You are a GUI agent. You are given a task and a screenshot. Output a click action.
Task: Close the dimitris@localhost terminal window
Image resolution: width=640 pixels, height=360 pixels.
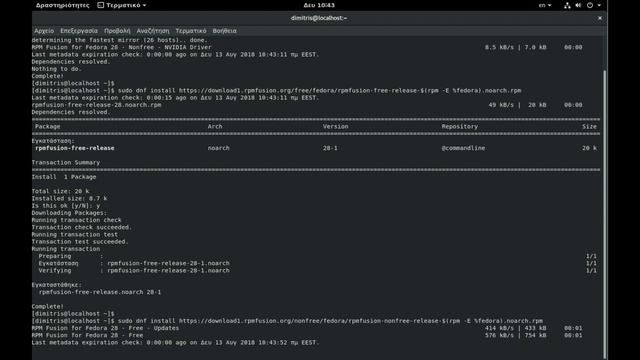coord(600,18)
